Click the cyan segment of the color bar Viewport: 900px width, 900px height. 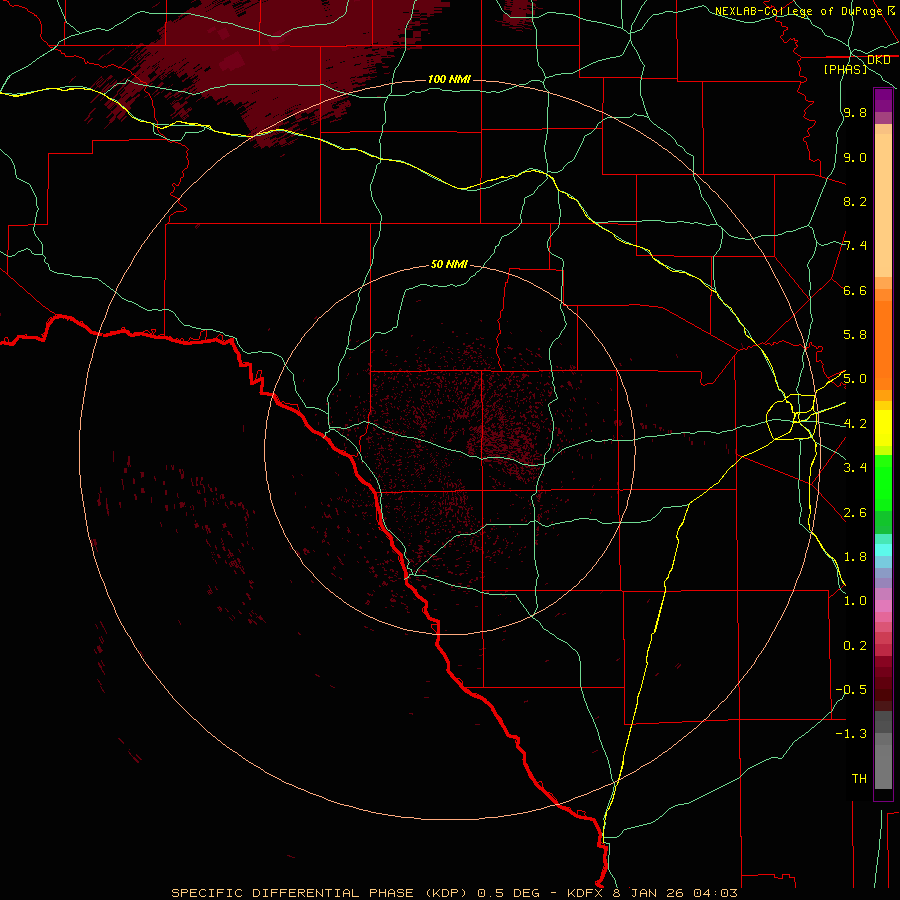tap(883, 550)
